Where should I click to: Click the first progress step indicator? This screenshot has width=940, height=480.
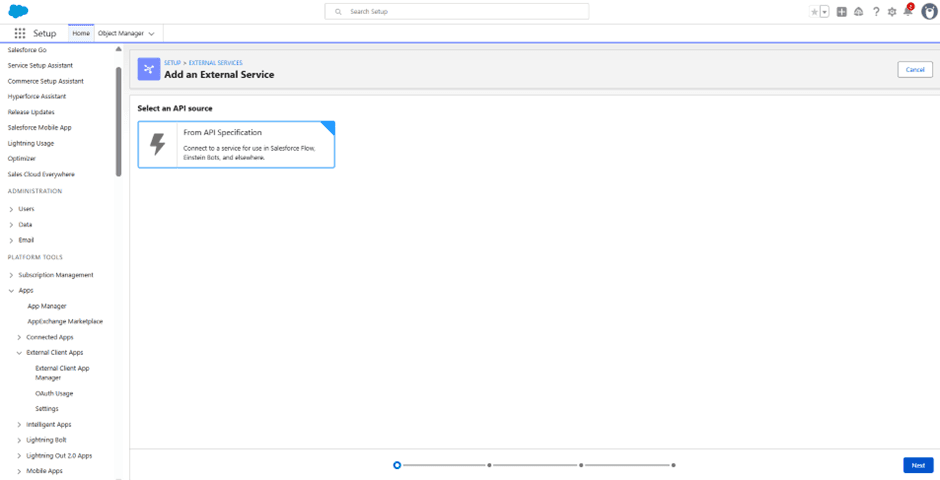397,464
